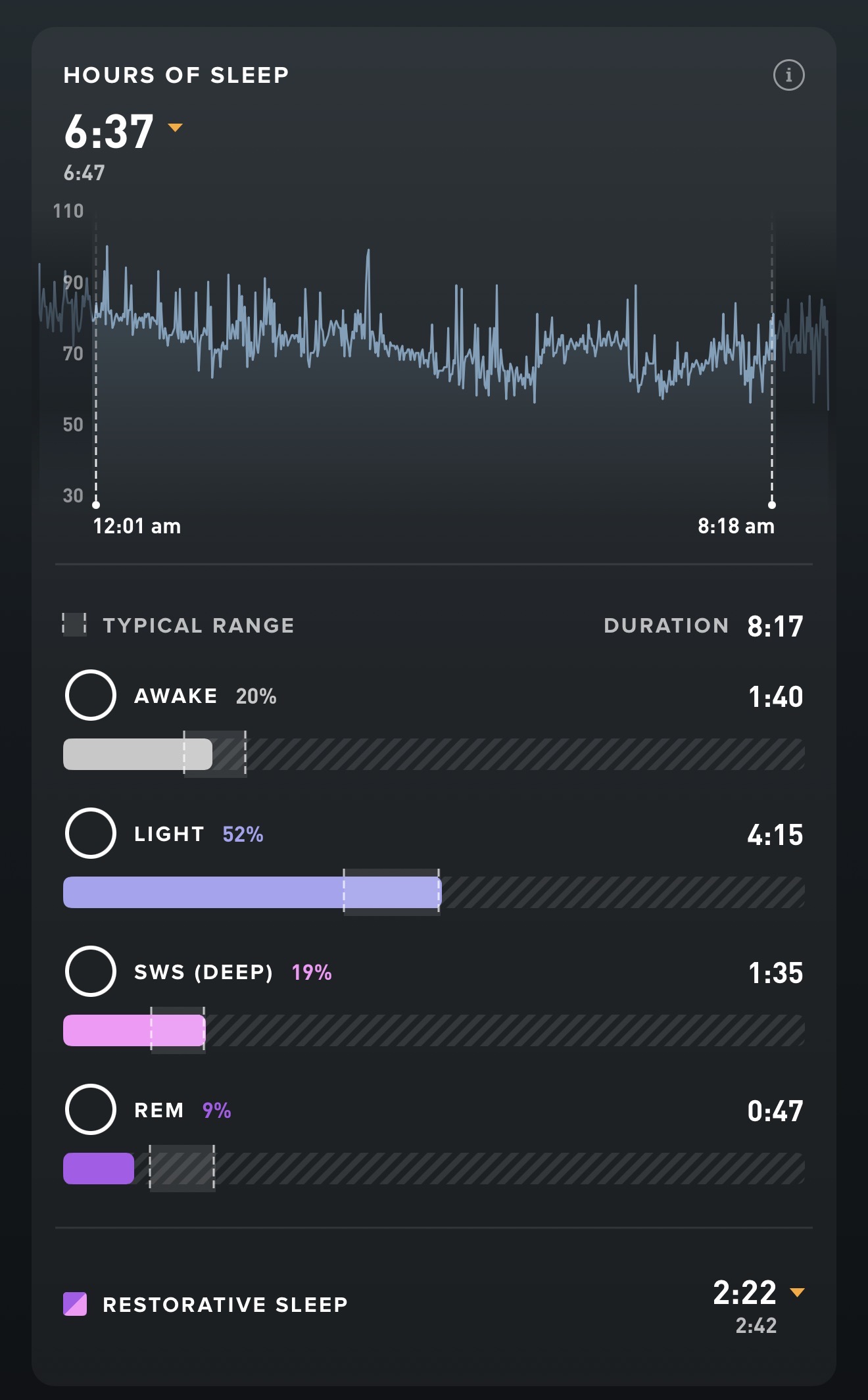Screen dimensions: 868x1400
Task: Click the orange arrow beside 2:22
Action: coord(797,1292)
